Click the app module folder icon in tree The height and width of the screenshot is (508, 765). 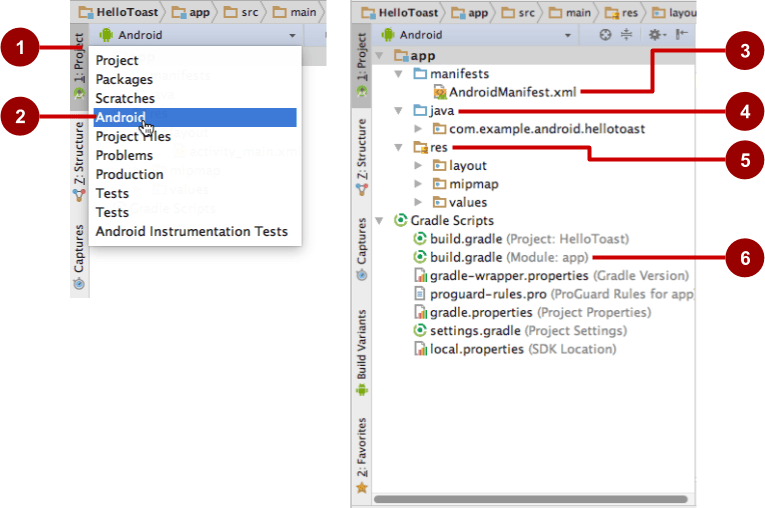click(x=401, y=56)
